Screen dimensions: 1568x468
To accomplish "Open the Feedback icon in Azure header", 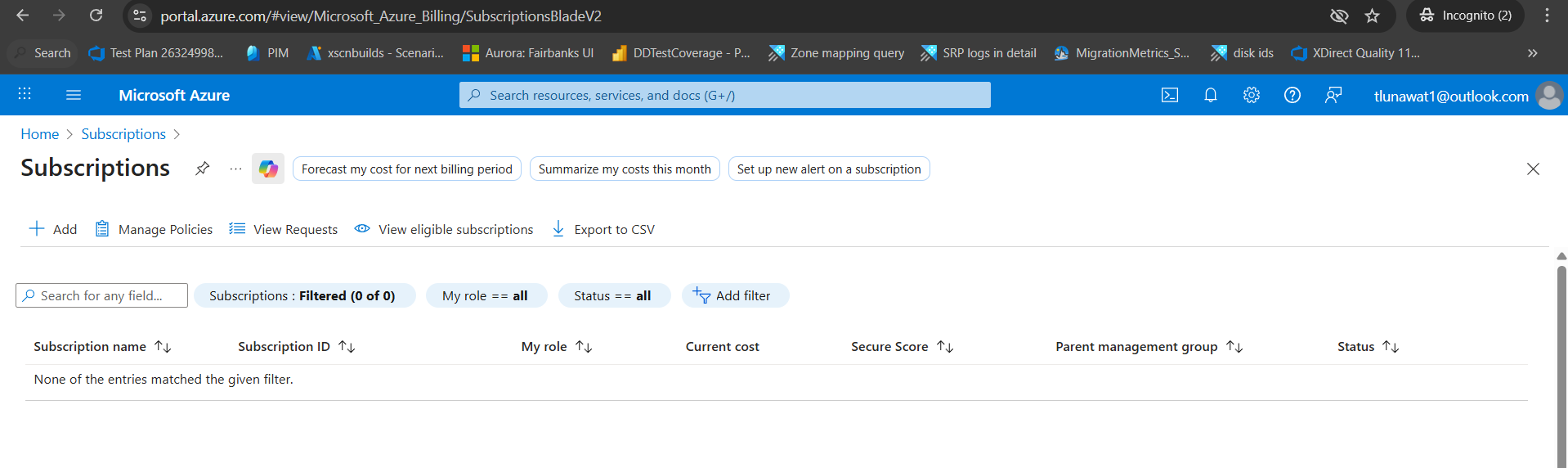I will coord(1333,95).
